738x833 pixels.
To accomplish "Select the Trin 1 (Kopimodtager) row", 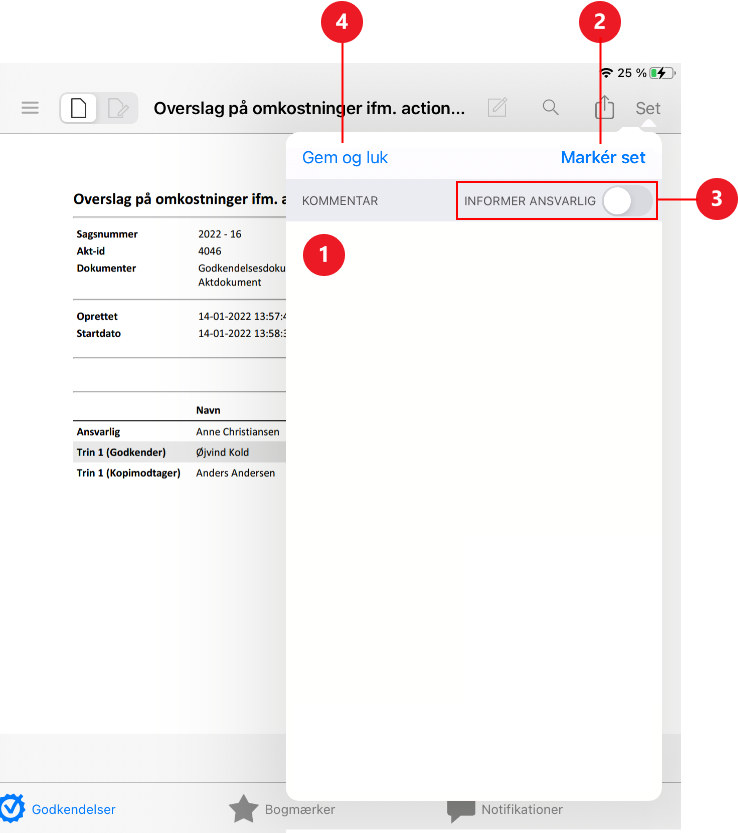I will 180,473.
